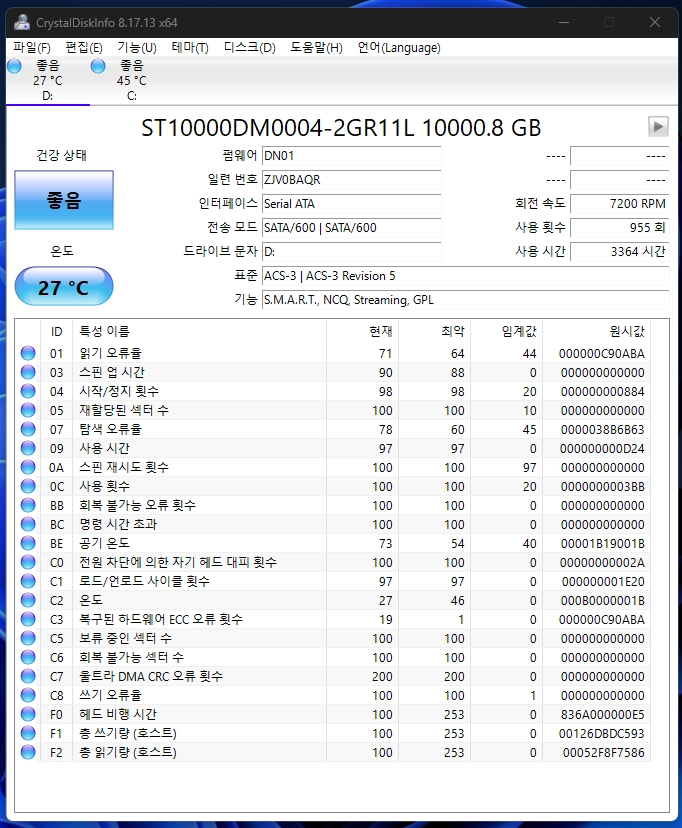
Task: Click the blue status dot for attribute BB
Action: pos(28,505)
